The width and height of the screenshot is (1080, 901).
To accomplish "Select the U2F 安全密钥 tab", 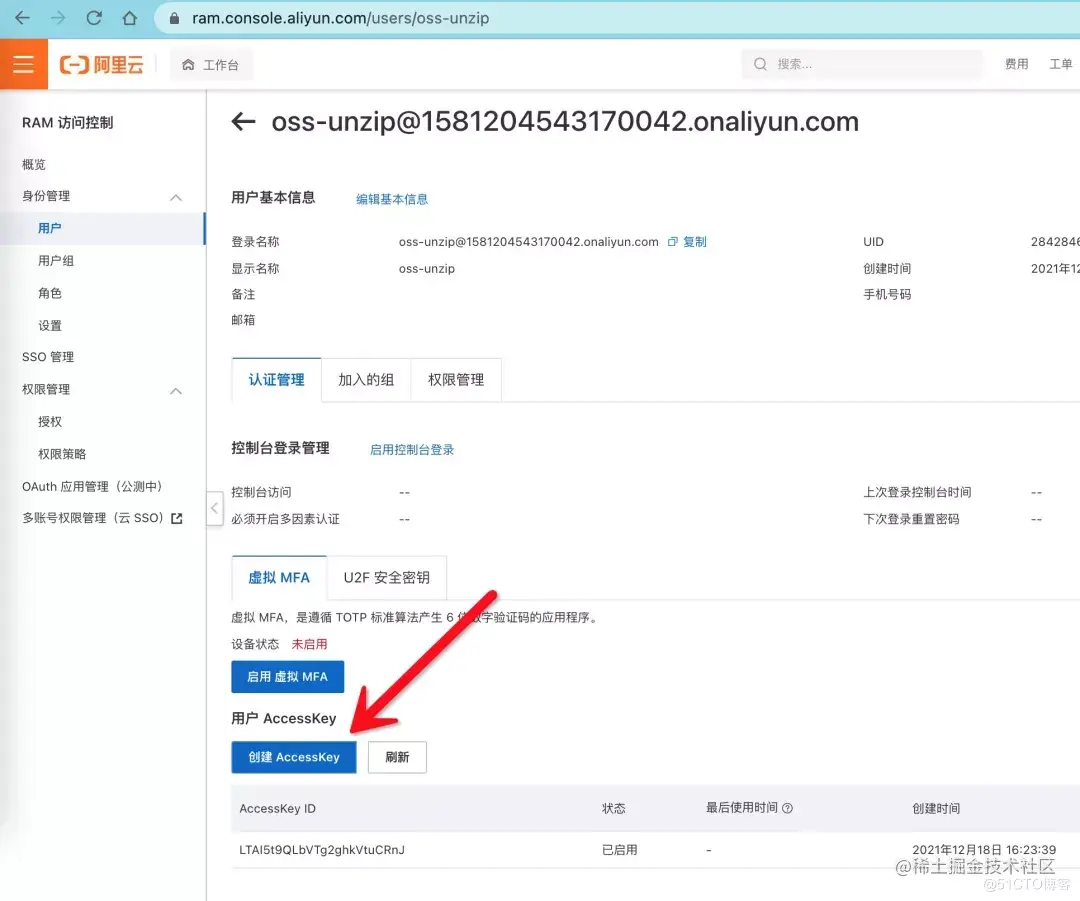I will (x=386, y=577).
